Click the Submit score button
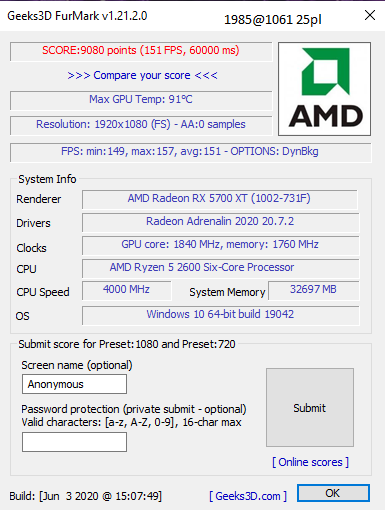Image resolution: width=385 pixels, height=510 pixels. 310,407
